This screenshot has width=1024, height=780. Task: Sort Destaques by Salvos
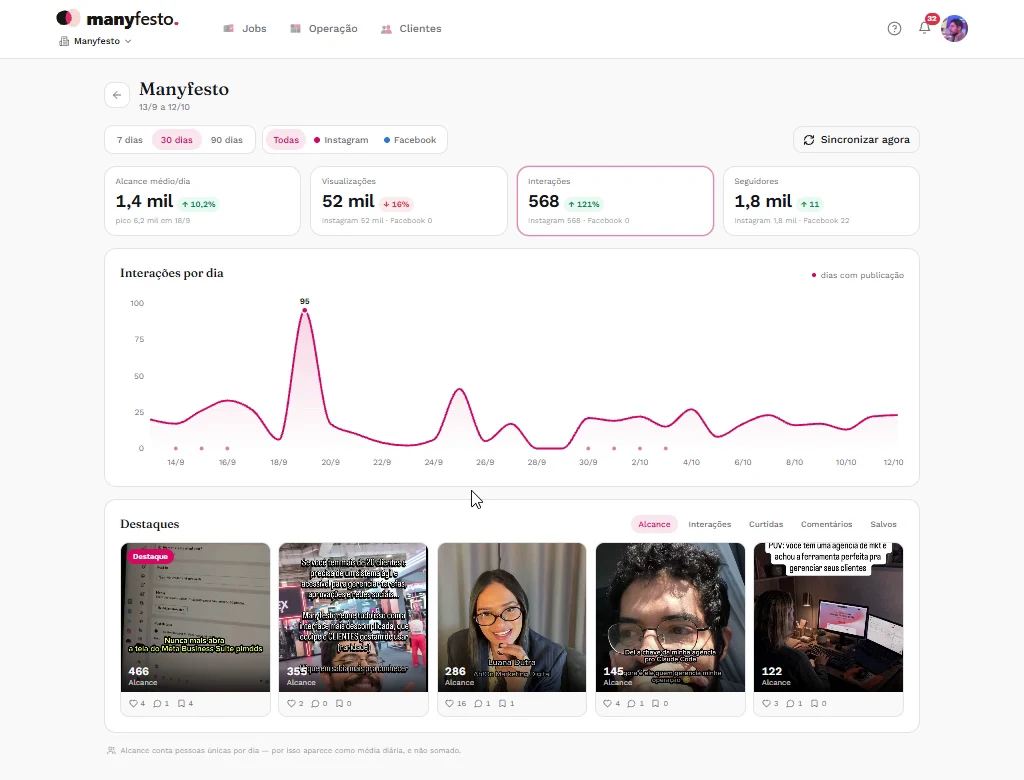(x=884, y=524)
